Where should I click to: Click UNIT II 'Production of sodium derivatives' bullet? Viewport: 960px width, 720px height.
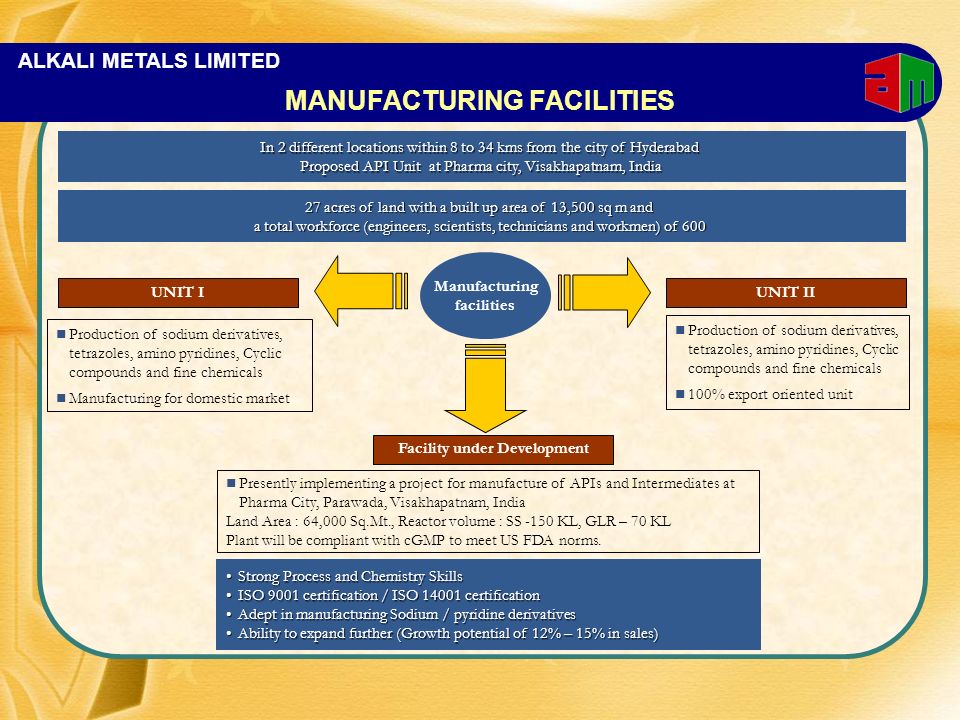(x=793, y=349)
